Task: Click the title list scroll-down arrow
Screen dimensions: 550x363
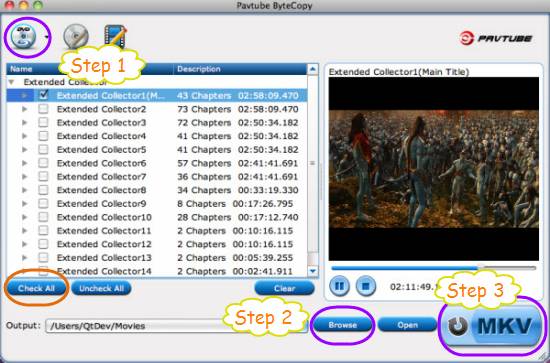Action: [x=313, y=271]
